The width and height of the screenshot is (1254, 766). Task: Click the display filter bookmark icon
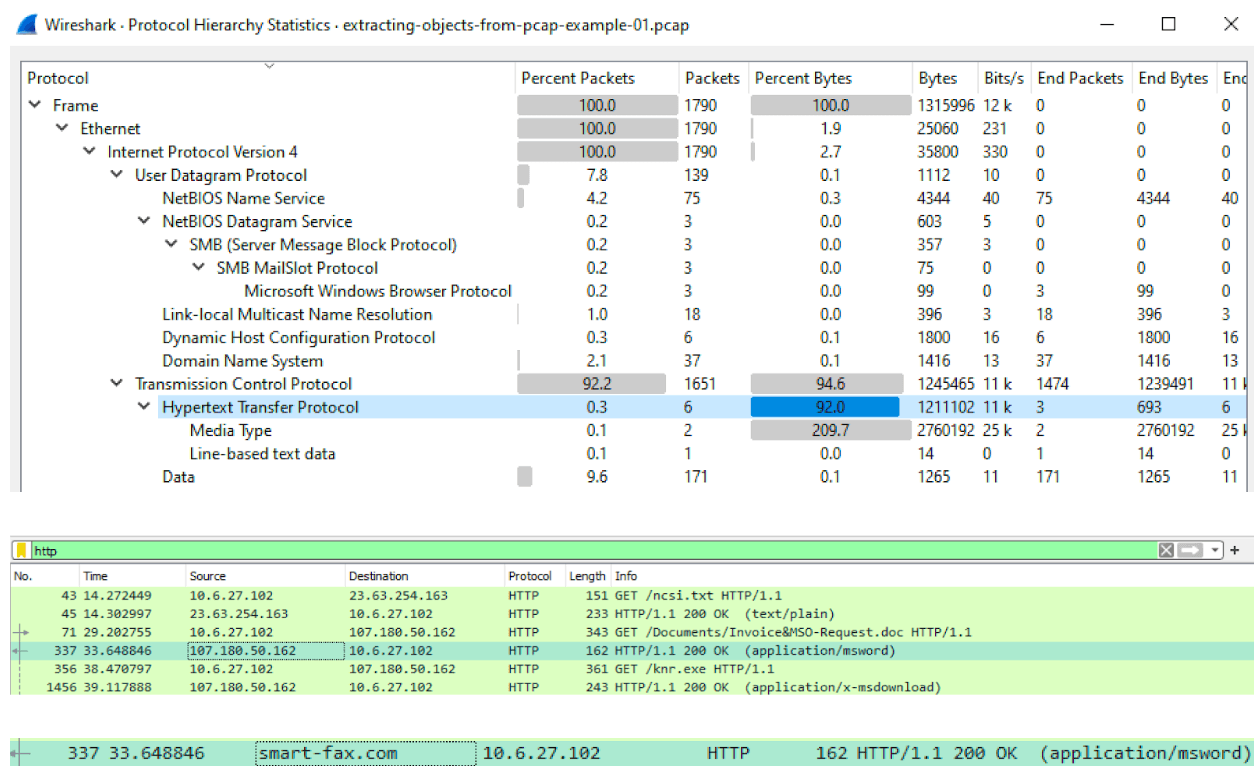[21, 550]
